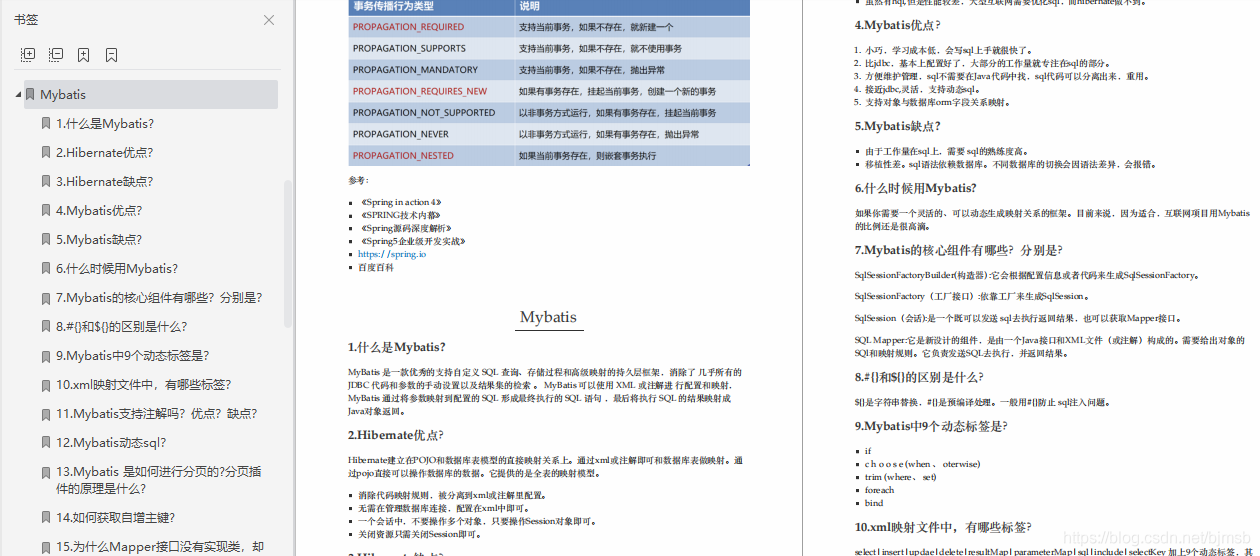The image size is (1260, 556).
Task: Select bookmark 4.Mybatis优点?
Action: [x=99, y=210]
